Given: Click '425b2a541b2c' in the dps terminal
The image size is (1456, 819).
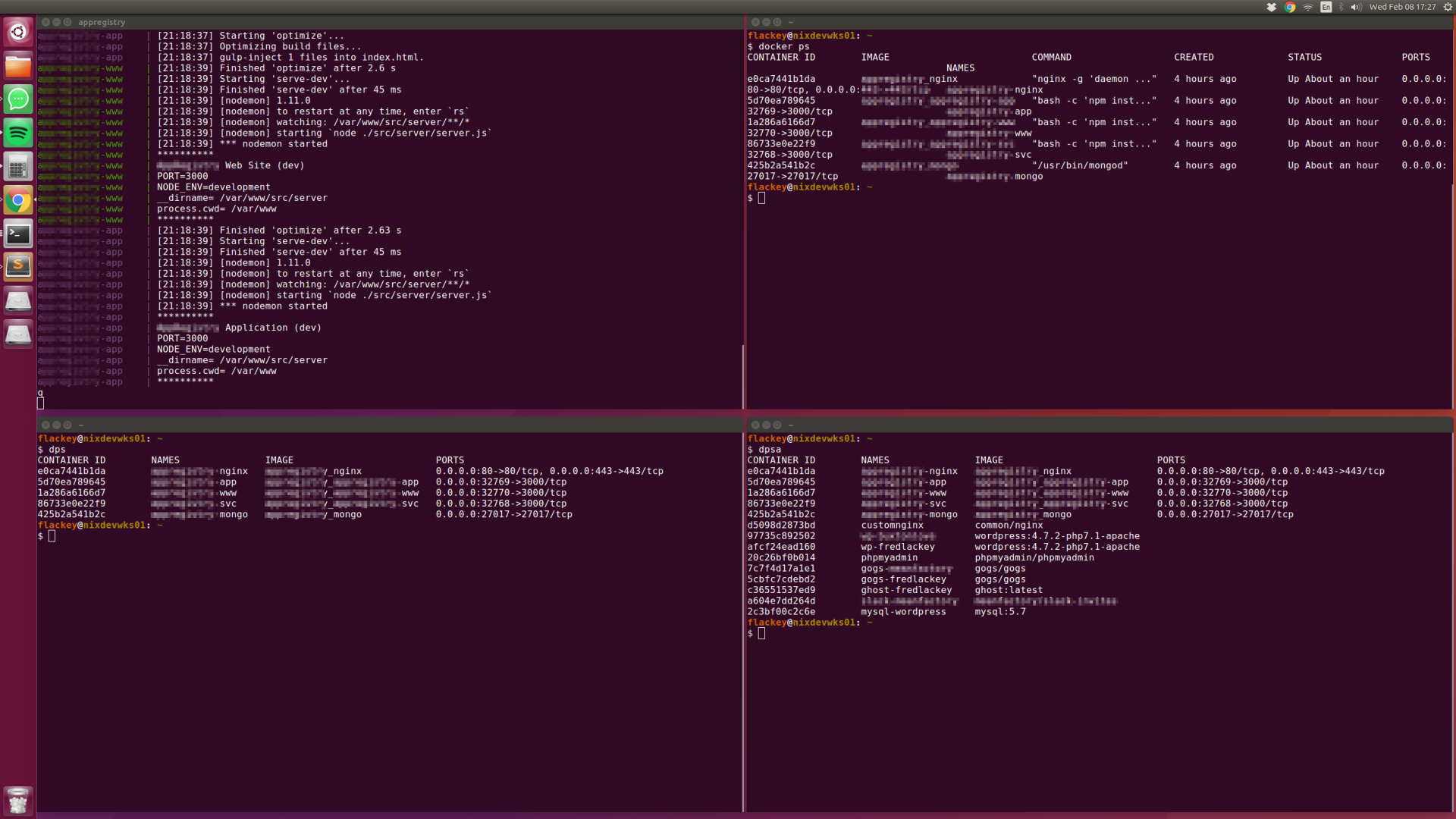Looking at the screenshot, I should coord(71,514).
